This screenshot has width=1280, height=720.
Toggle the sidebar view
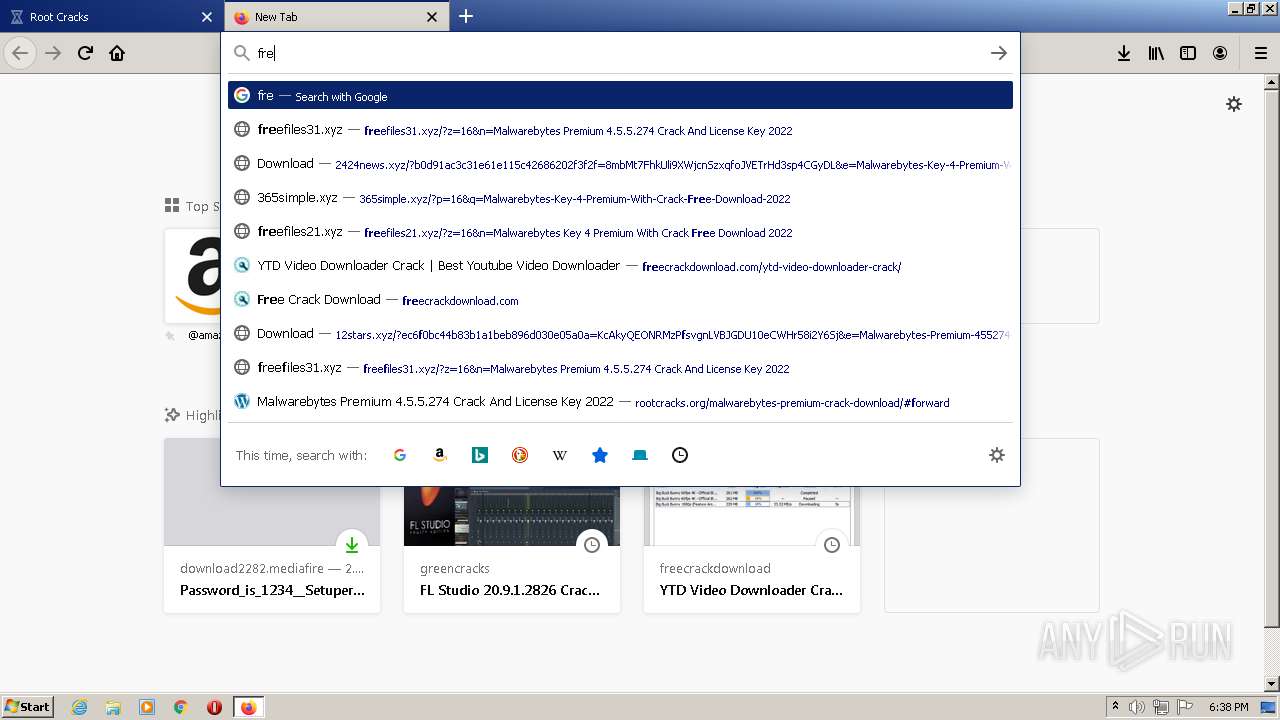pyautogui.click(x=1188, y=53)
